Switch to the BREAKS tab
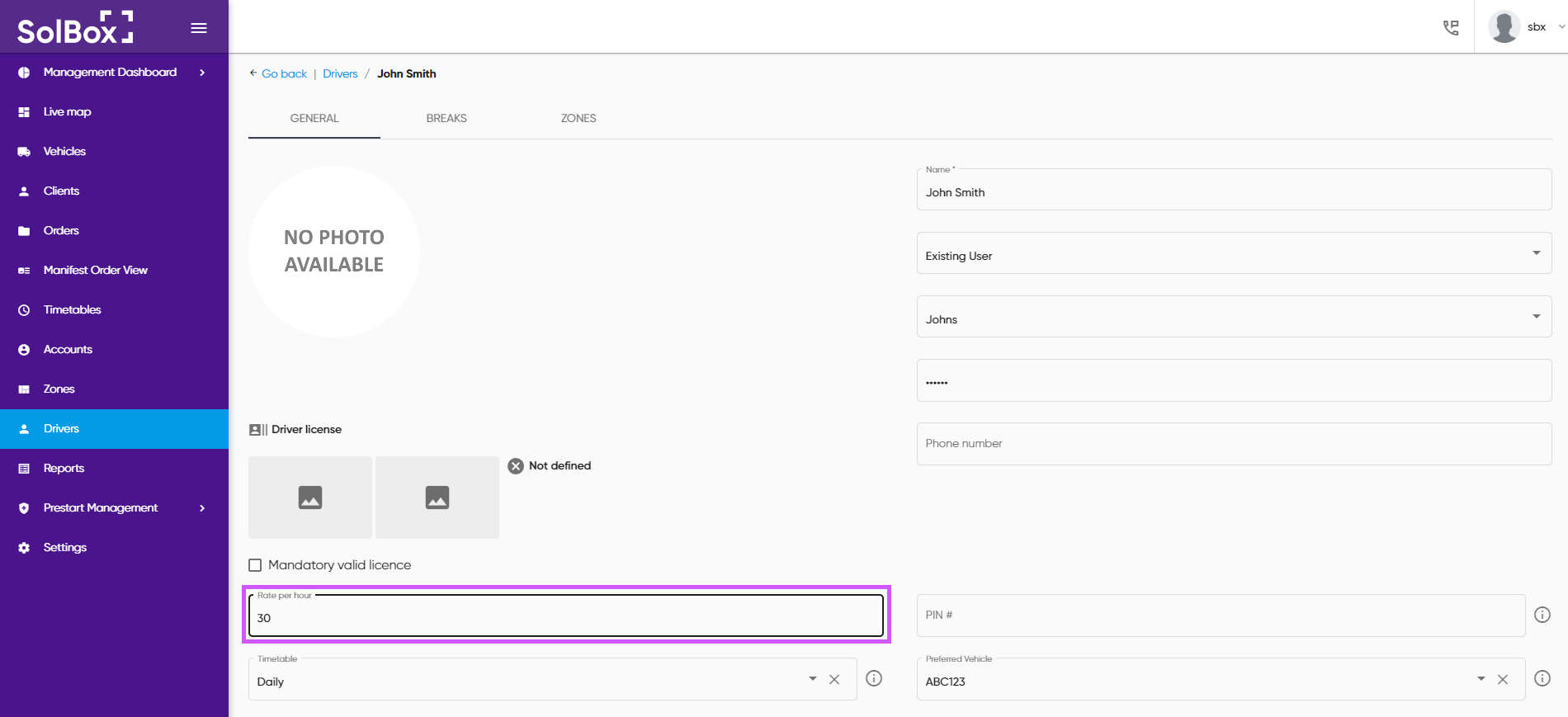Image resolution: width=1568 pixels, height=717 pixels. click(446, 118)
